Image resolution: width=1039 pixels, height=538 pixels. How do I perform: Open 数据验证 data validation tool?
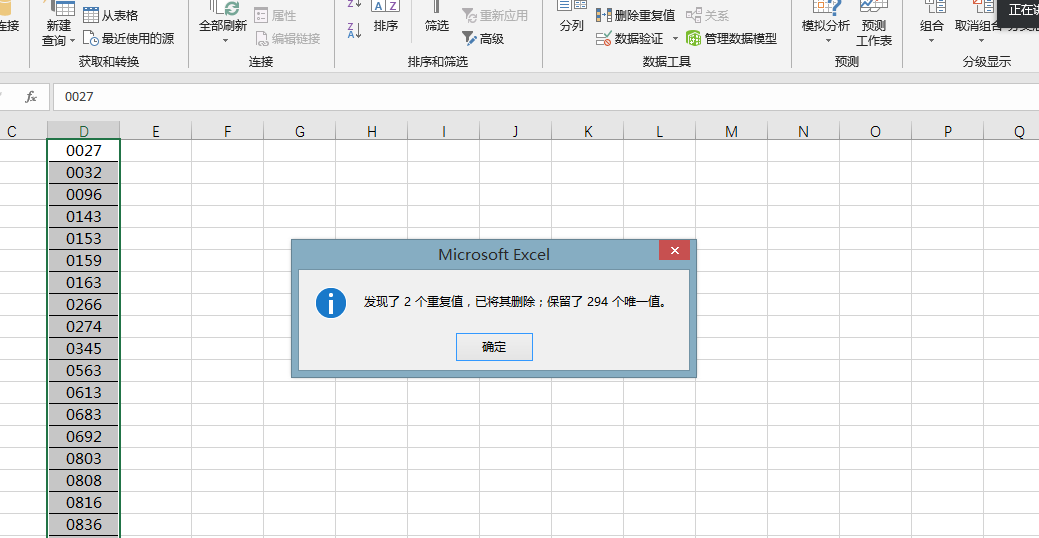click(629, 39)
